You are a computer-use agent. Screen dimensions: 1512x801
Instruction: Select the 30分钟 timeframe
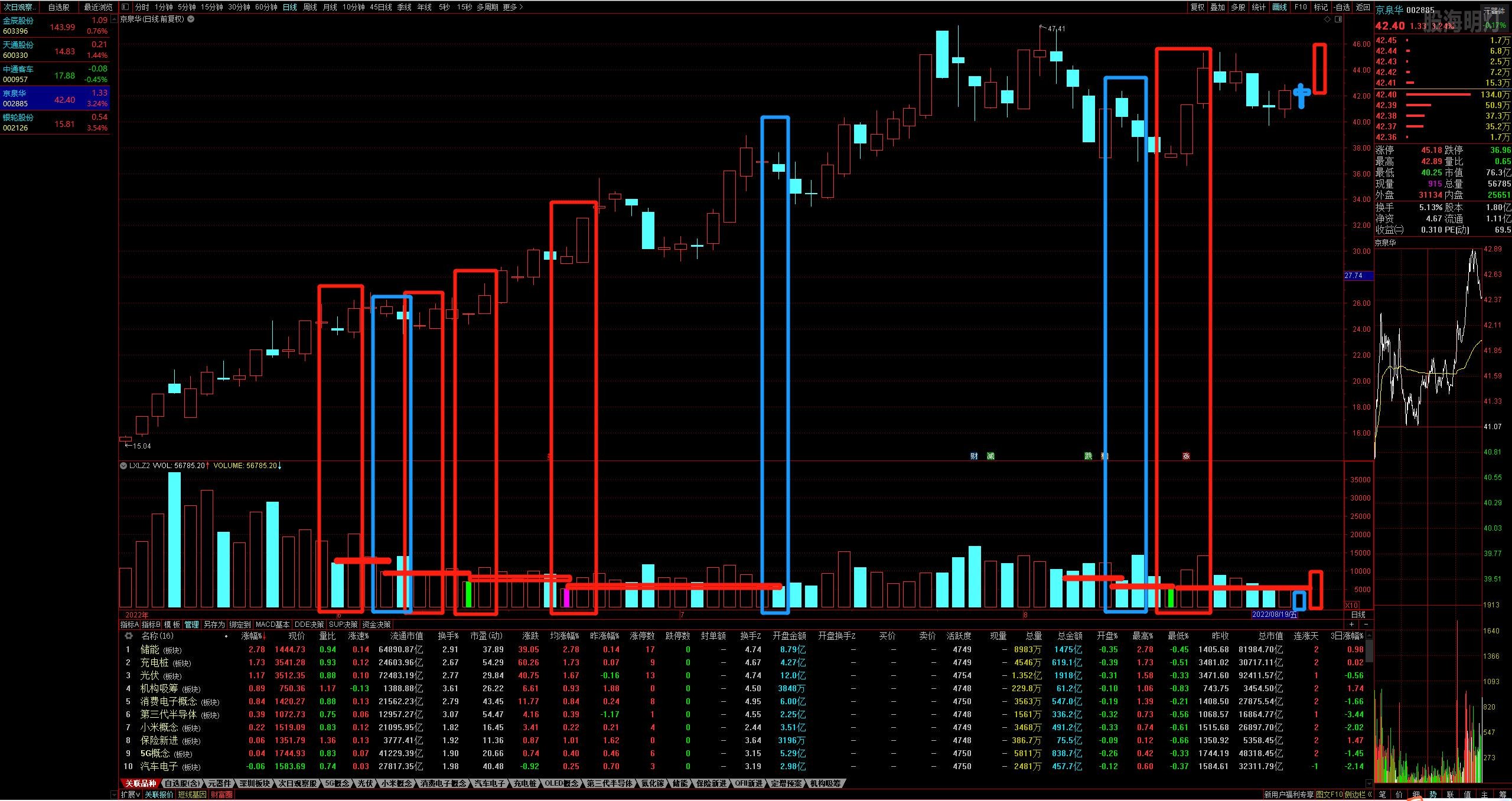pos(239,7)
